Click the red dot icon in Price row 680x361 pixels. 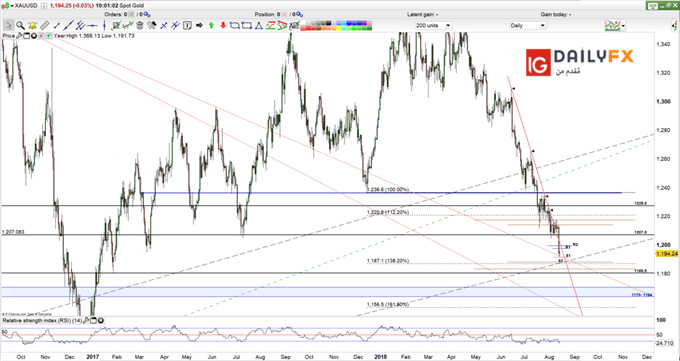[x=41, y=36]
